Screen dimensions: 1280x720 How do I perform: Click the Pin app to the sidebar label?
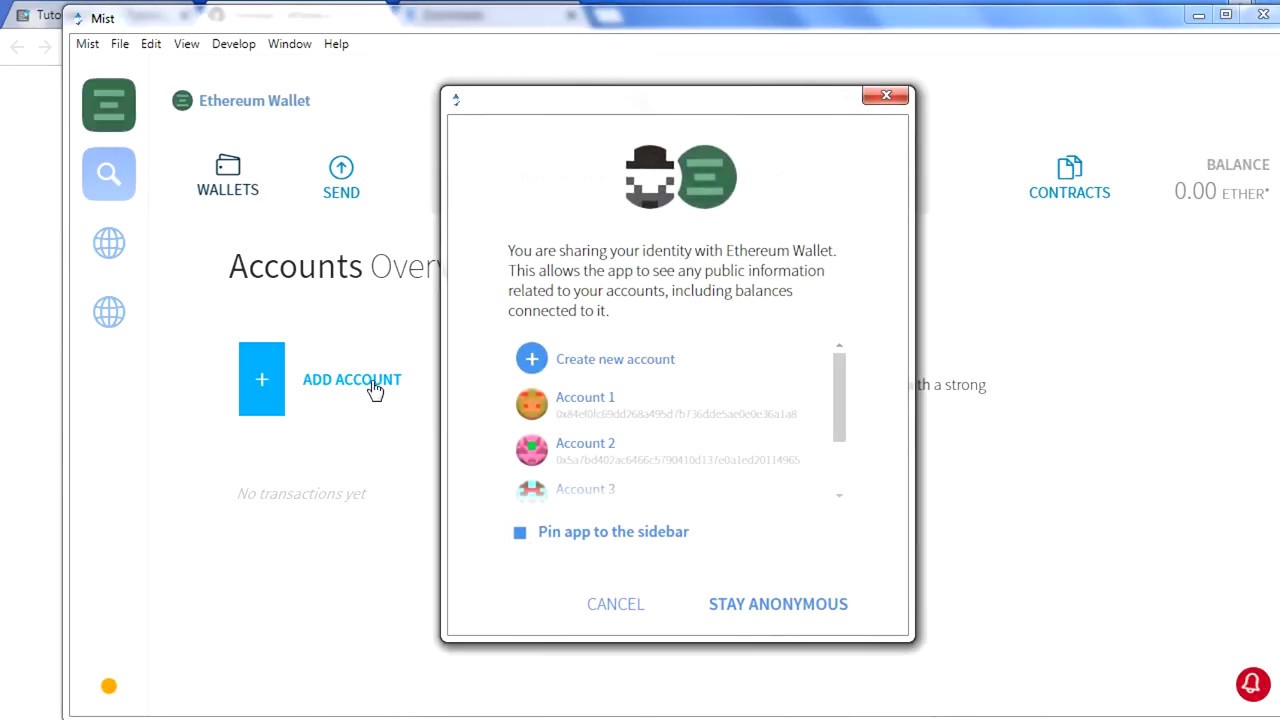(x=613, y=532)
